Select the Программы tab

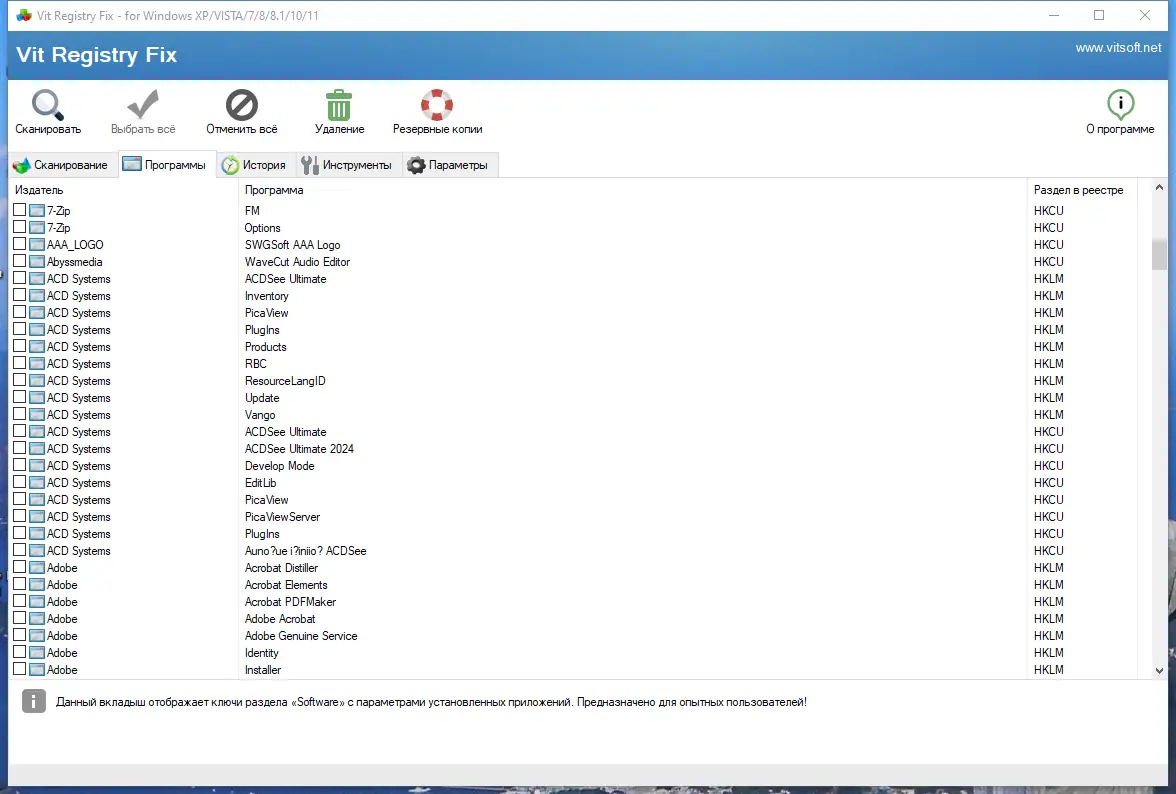166,164
